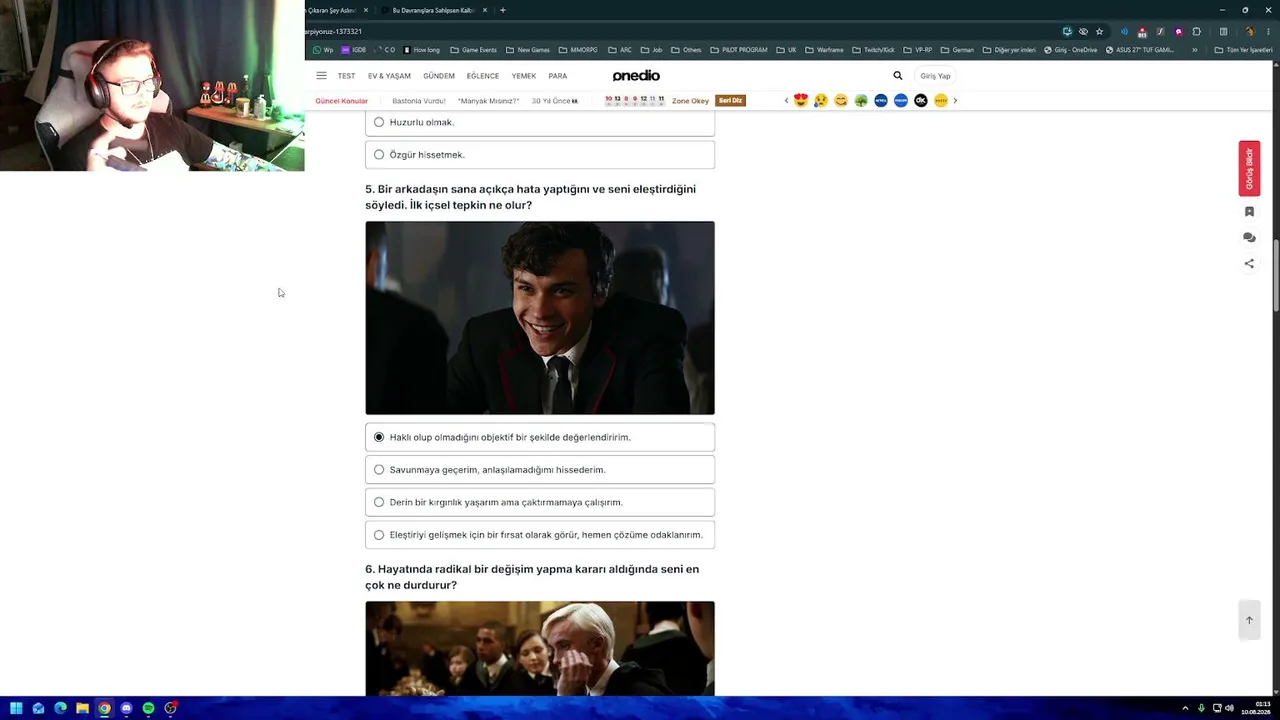The height and width of the screenshot is (720, 1280).
Task: Click the black 'ok' round icon
Action: pos(921,100)
